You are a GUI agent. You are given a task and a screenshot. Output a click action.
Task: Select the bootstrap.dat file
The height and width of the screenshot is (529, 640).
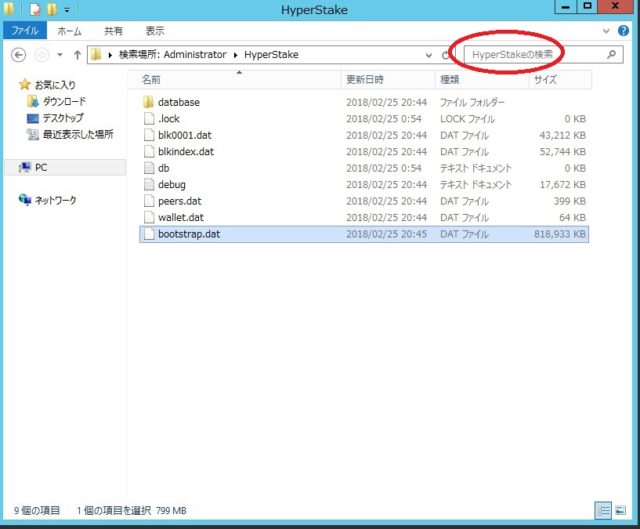click(x=364, y=234)
